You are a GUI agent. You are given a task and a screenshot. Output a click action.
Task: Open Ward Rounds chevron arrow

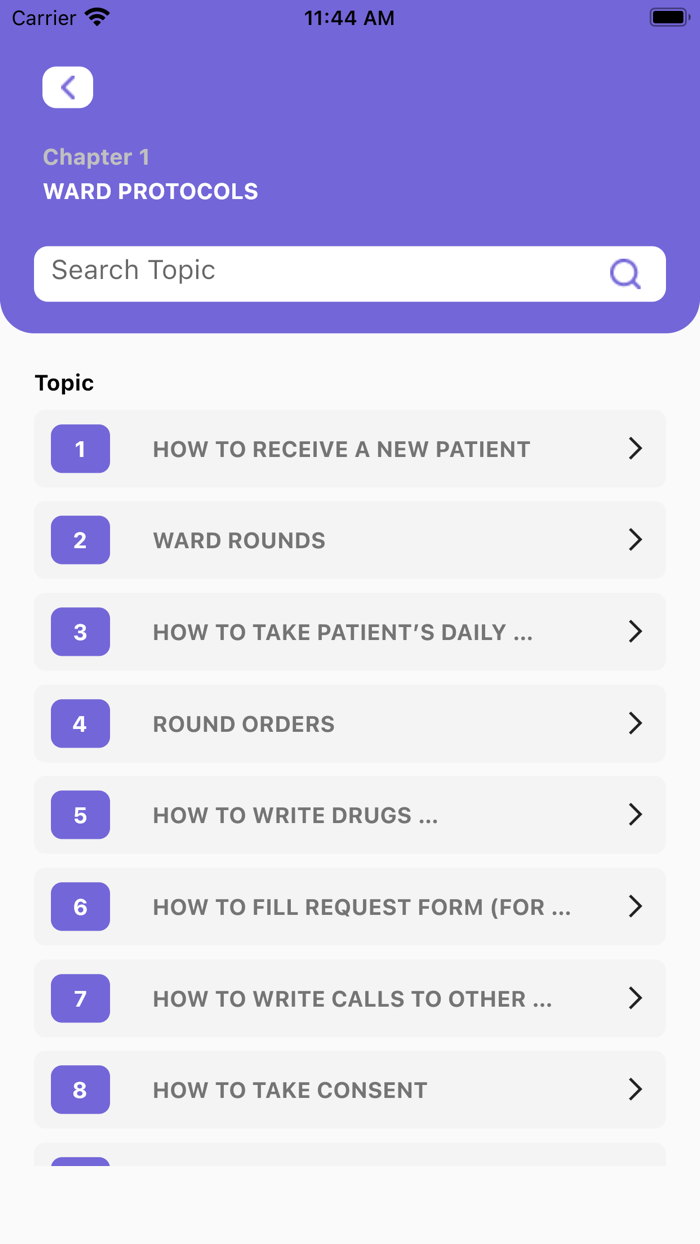click(635, 540)
